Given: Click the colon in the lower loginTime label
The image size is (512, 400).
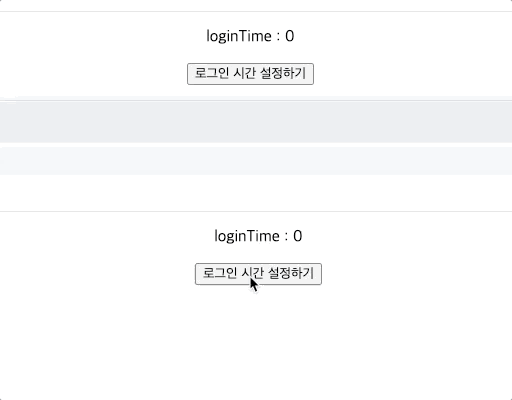Looking at the screenshot, I should pos(286,237).
